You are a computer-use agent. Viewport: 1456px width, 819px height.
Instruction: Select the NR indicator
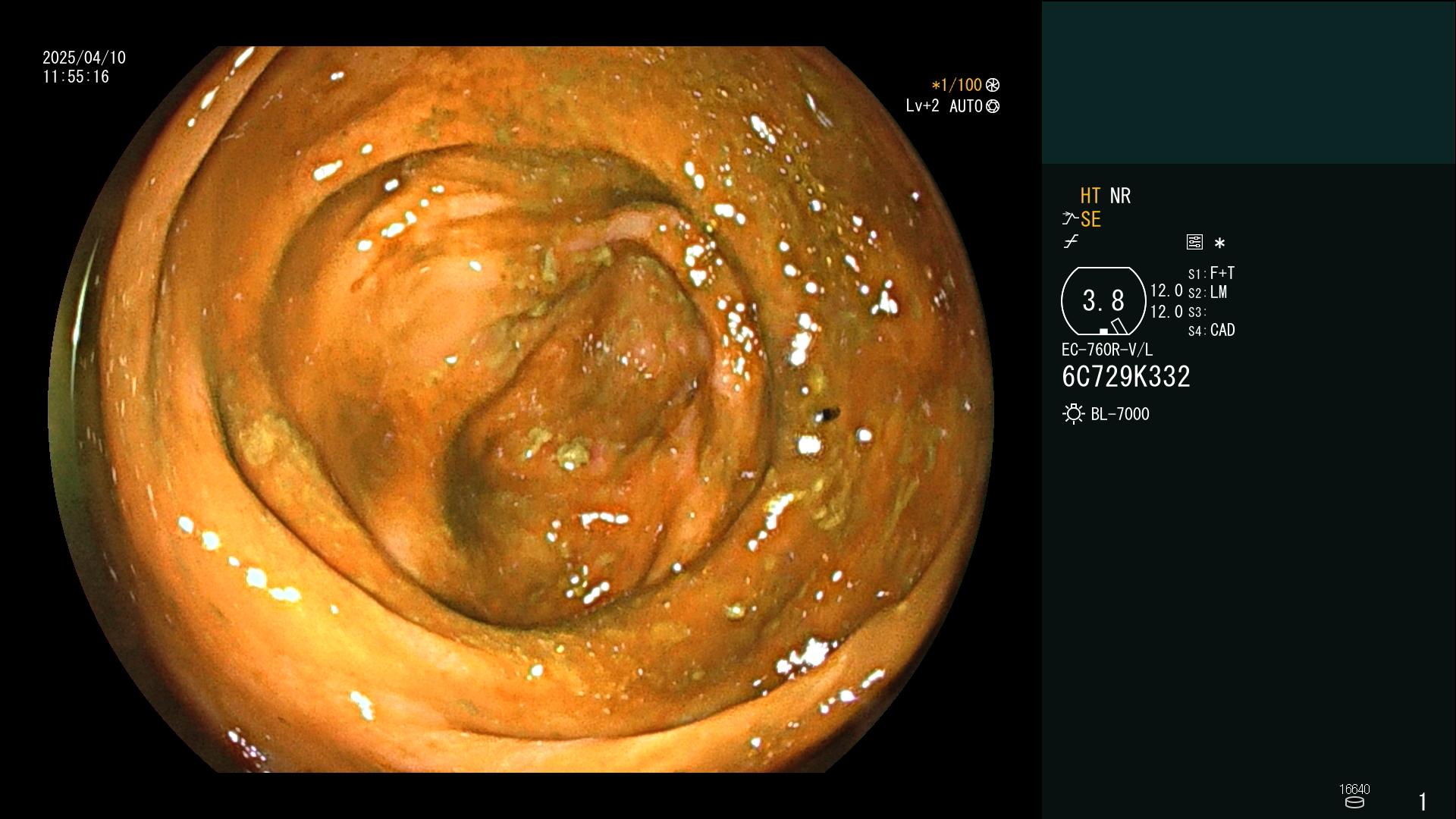pos(1120,196)
